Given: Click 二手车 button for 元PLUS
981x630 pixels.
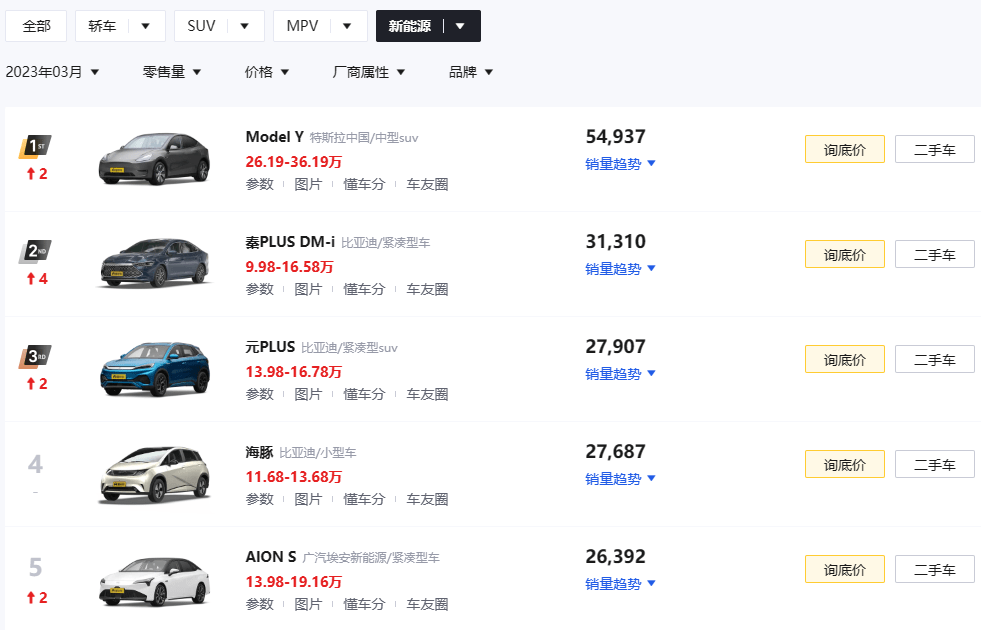Looking at the screenshot, I should [935, 360].
